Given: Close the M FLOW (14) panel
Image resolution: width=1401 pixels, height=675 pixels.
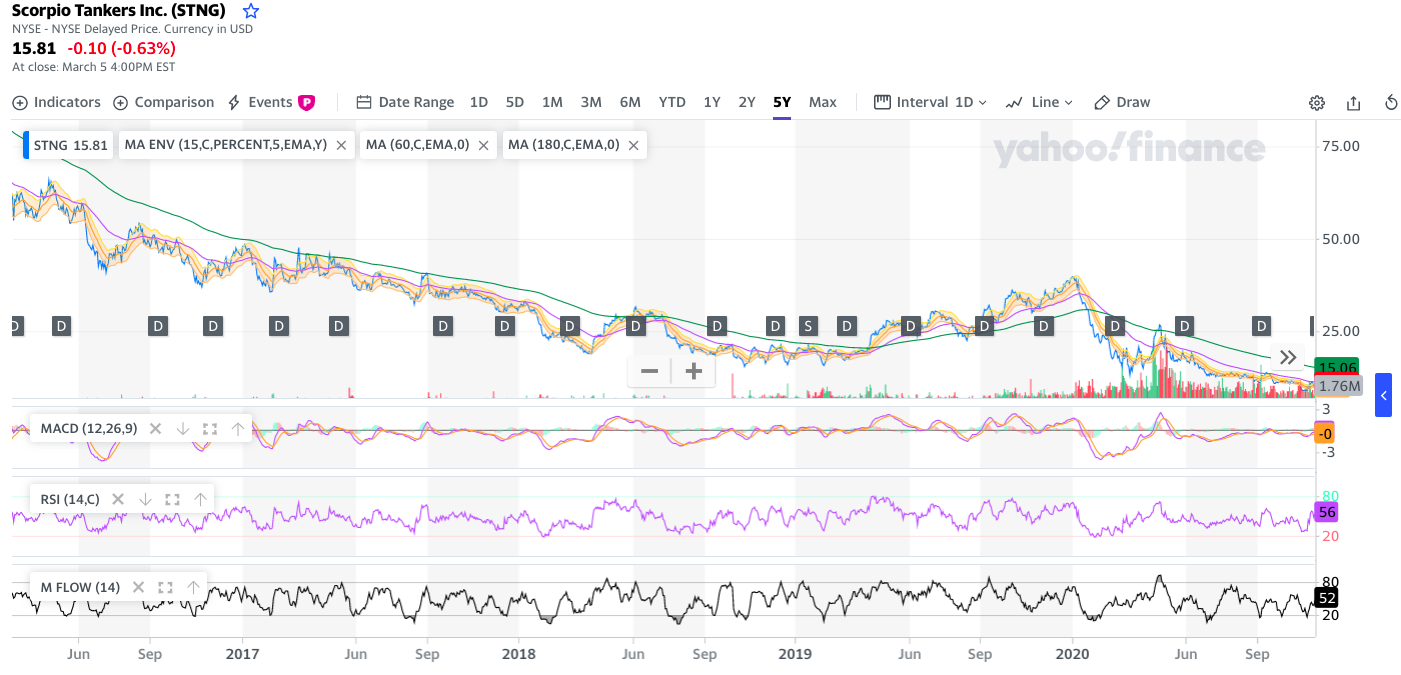Looking at the screenshot, I should point(138,587).
